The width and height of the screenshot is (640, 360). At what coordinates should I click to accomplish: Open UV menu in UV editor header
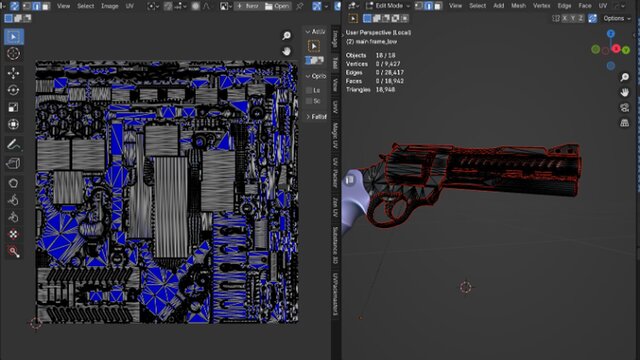(x=129, y=6)
